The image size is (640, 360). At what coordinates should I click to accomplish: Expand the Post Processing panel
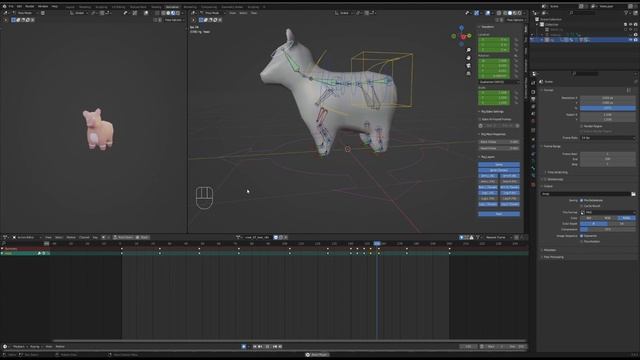[553, 257]
